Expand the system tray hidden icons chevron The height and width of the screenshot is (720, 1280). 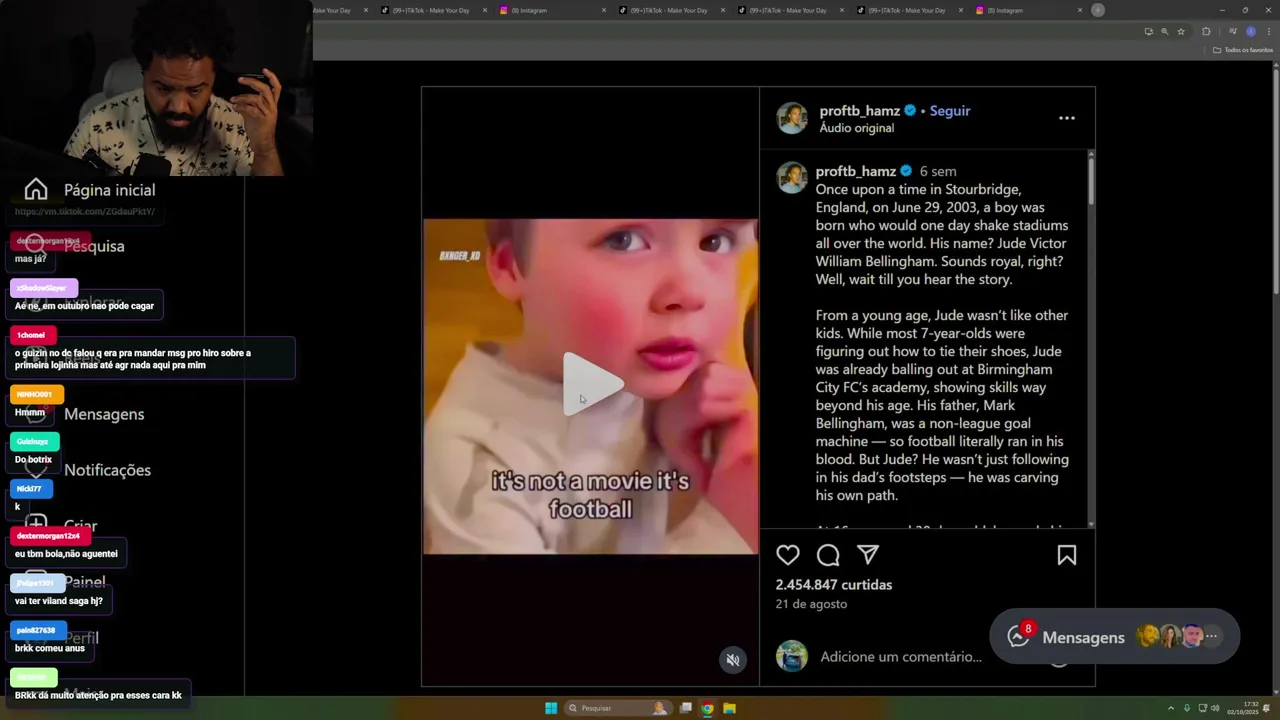coord(1171,708)
